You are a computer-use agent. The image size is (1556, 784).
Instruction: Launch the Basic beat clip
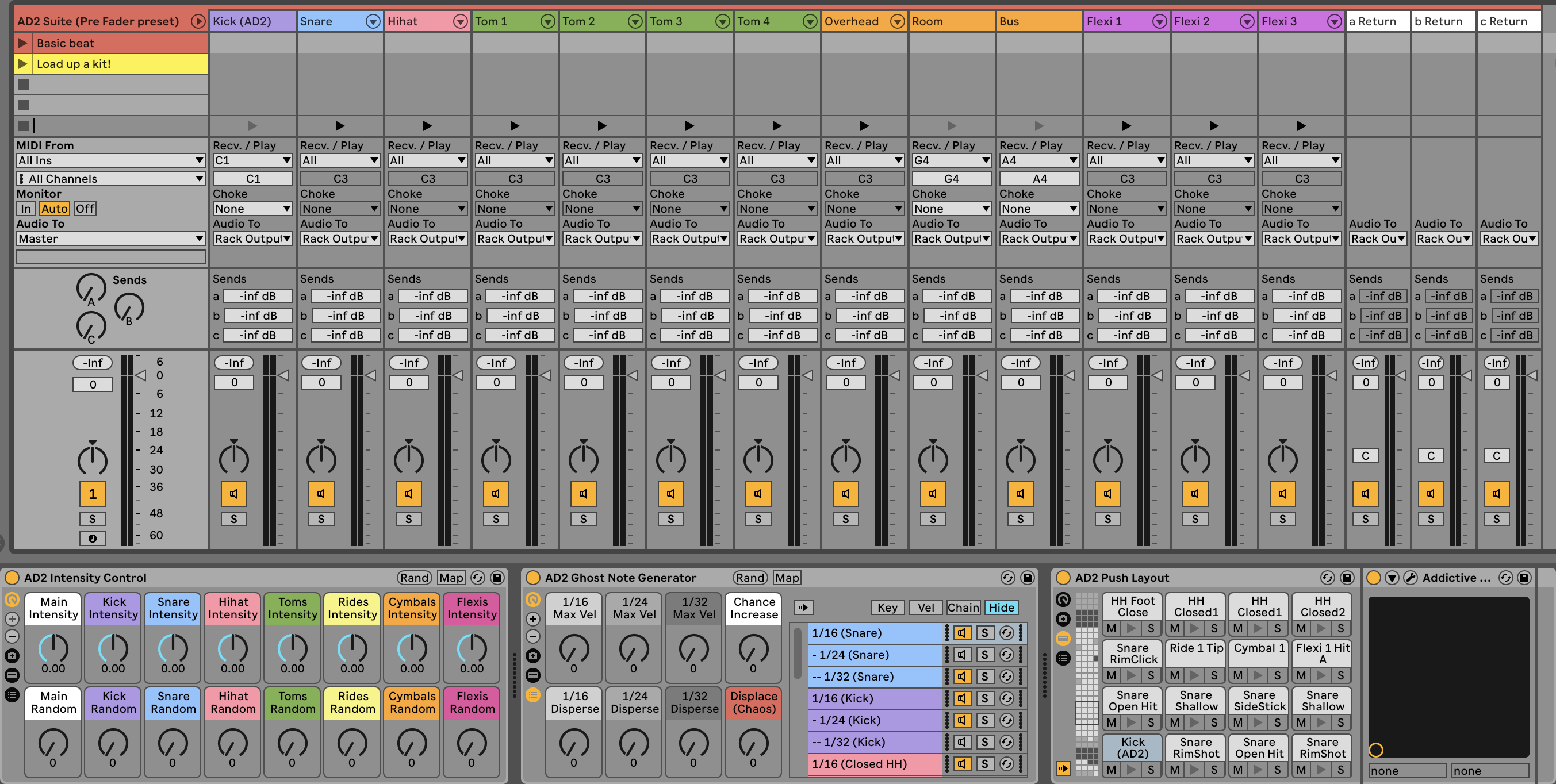[23, 43]
